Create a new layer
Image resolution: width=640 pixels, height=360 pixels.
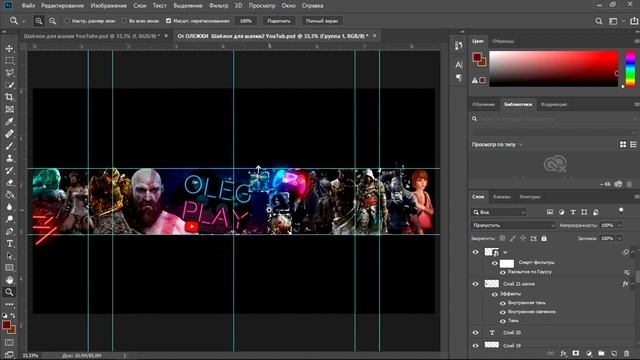614,353
